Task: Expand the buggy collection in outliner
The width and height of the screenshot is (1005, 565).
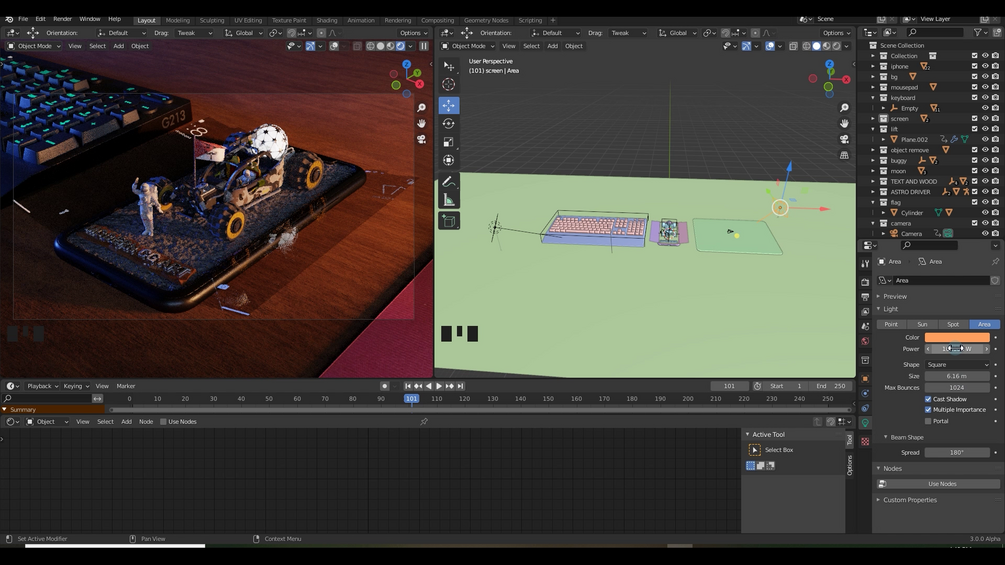Action: 873,160
